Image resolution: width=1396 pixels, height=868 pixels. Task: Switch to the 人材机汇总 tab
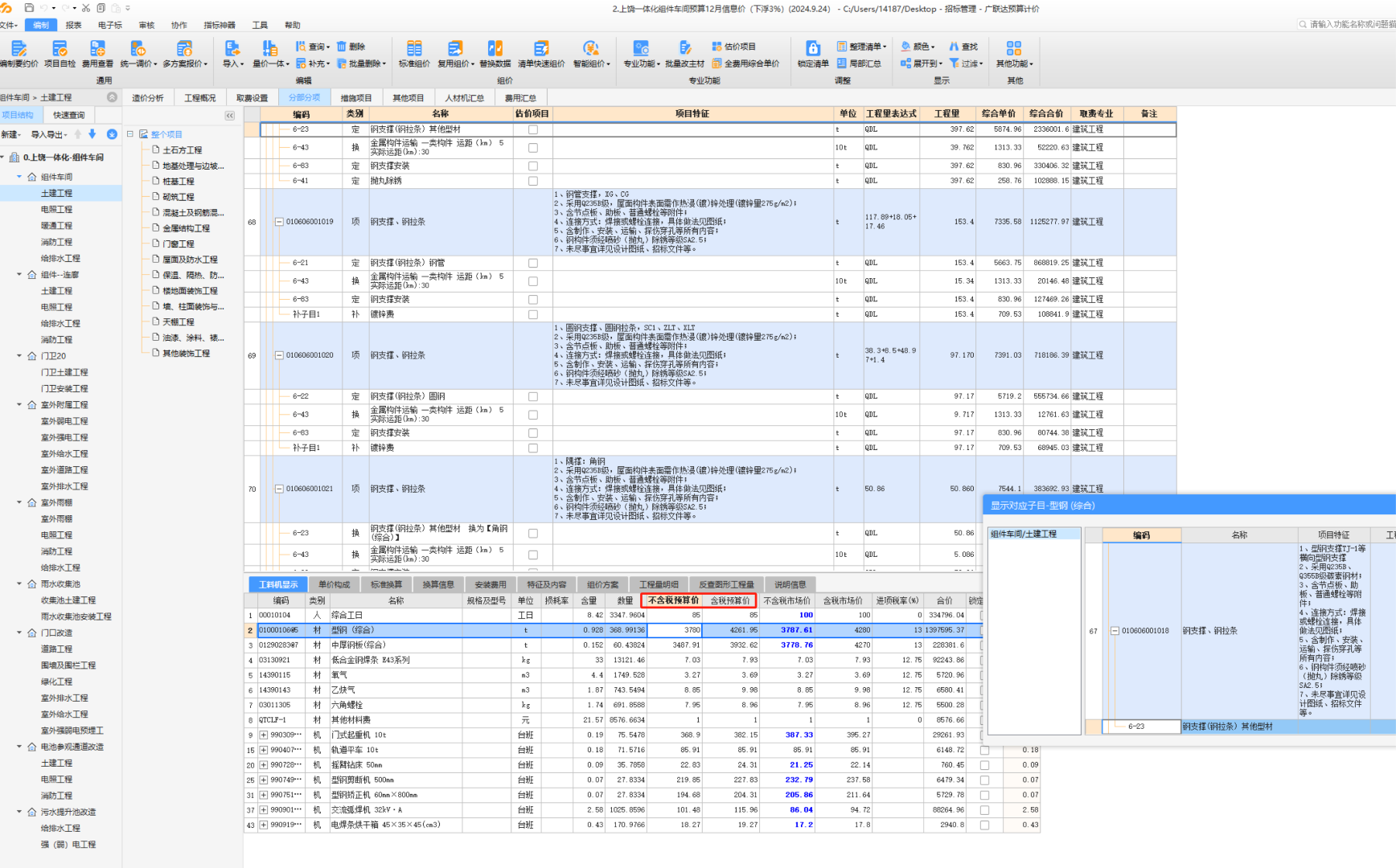(x=465, y=98)
